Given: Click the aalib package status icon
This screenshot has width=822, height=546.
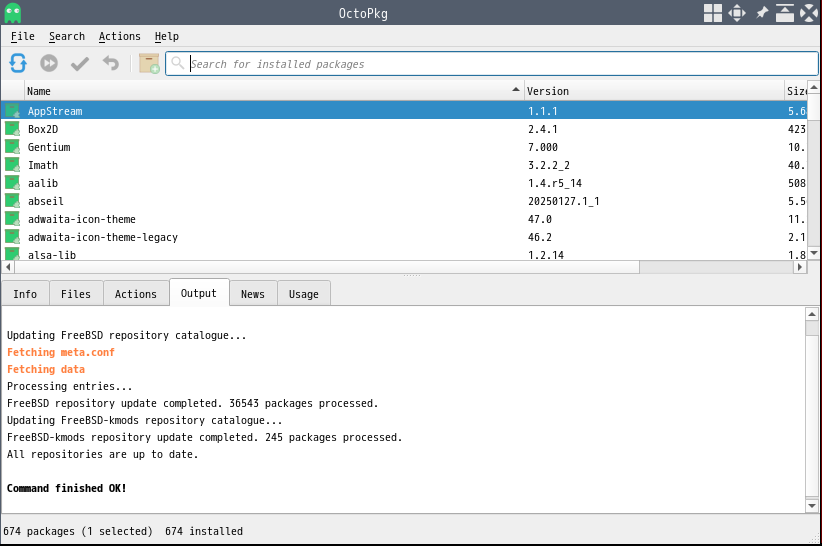Looking at the screenshot, I should tap(13, 183).
